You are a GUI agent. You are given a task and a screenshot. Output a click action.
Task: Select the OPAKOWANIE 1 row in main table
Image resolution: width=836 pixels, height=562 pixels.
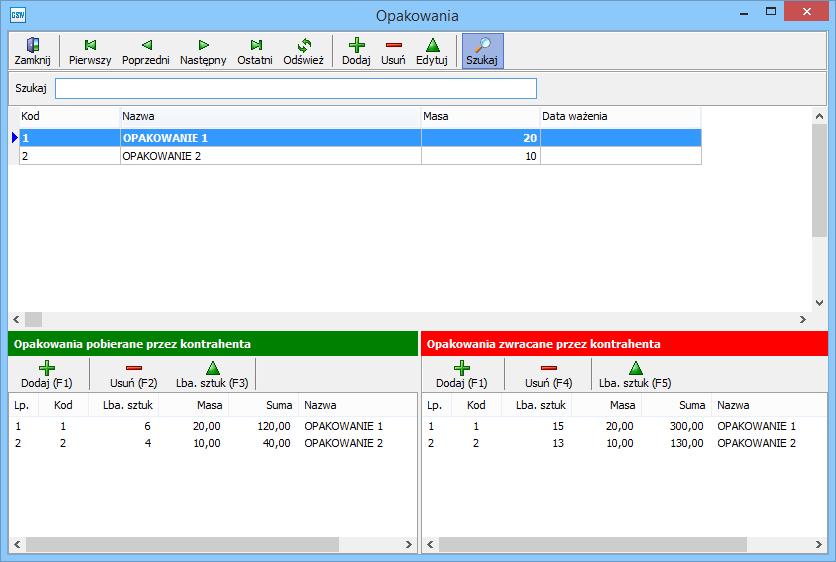click(360, 138)
